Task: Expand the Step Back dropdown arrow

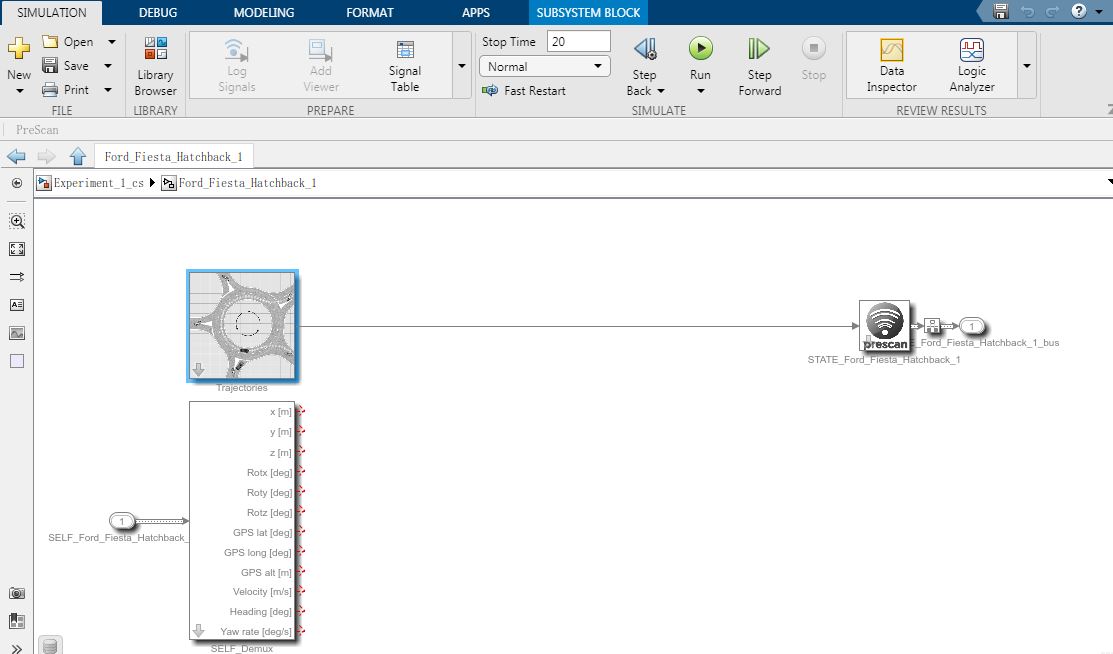Action: pyautogui.click(x=661, y=91)
